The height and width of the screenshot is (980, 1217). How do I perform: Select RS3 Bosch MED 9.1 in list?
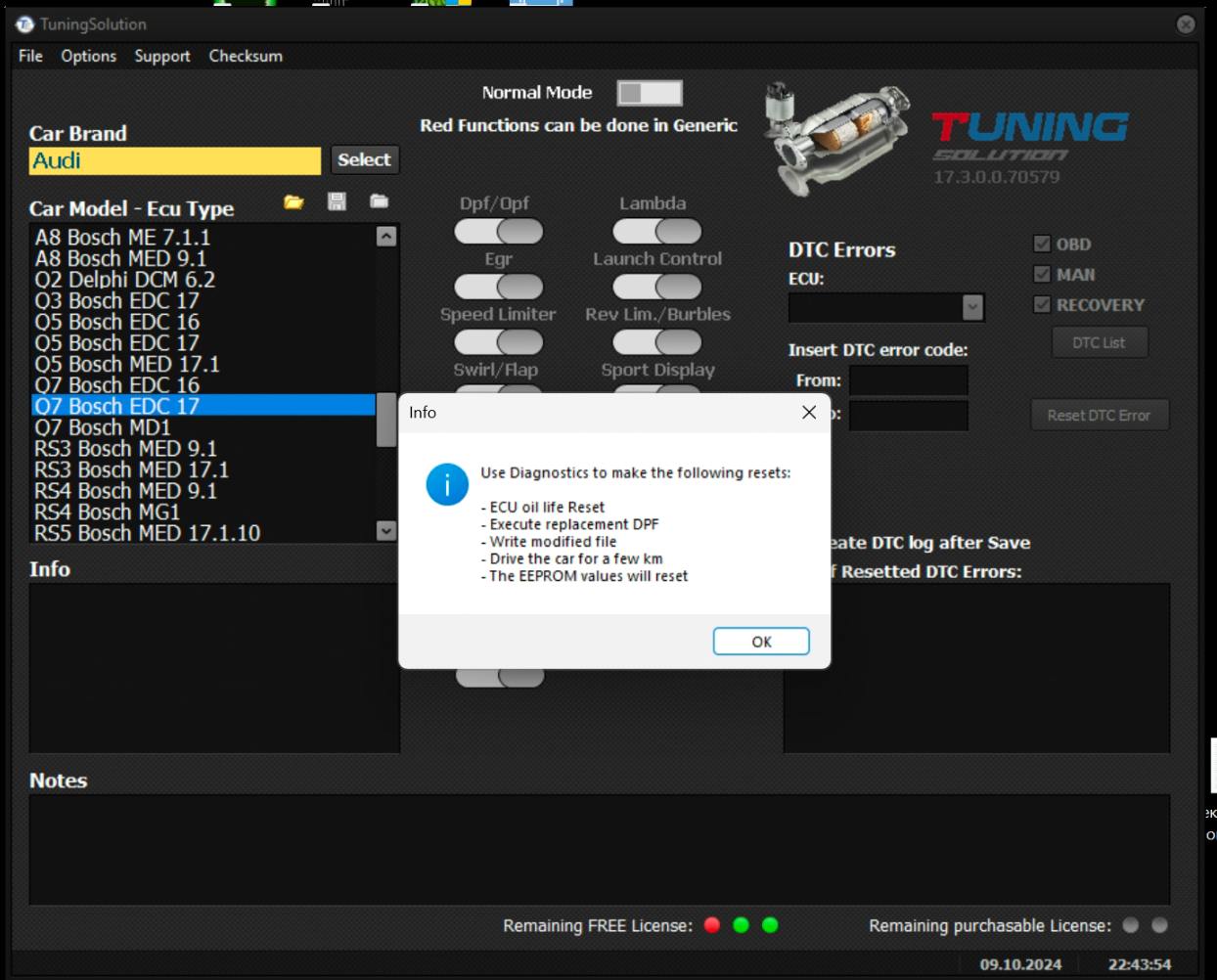tap(203, 449)
